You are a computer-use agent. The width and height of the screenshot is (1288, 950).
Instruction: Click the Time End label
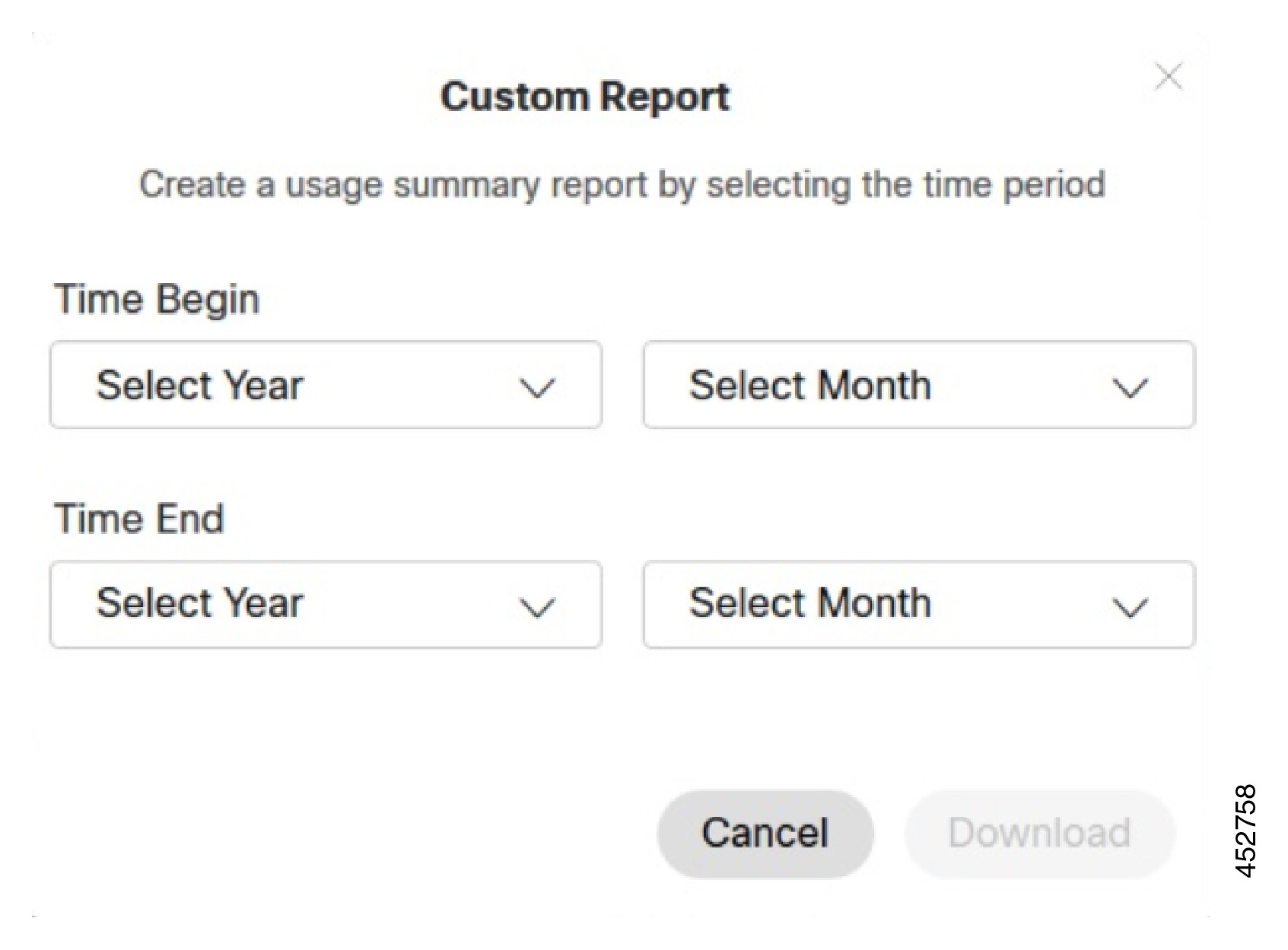[x=138, y=518]
